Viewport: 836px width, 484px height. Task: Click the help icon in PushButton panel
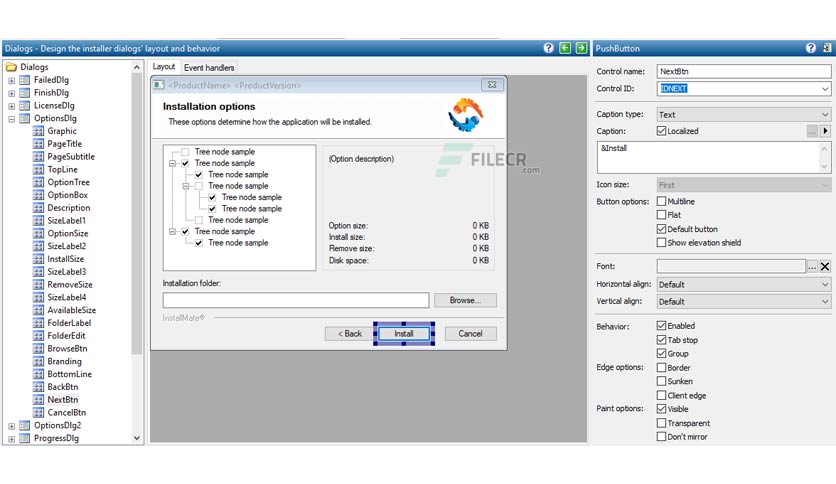[810, 48]
